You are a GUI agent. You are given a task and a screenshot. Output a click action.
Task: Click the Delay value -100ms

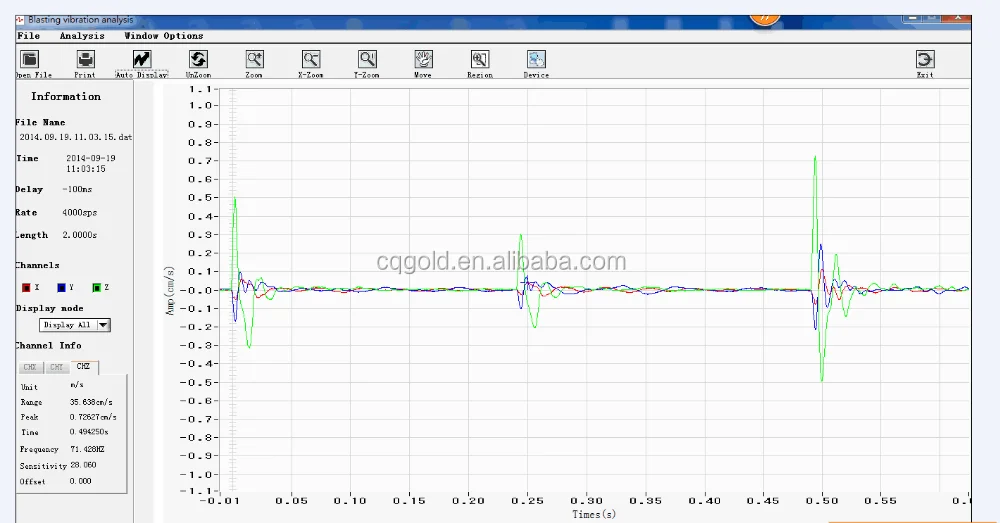pos(77,189)
